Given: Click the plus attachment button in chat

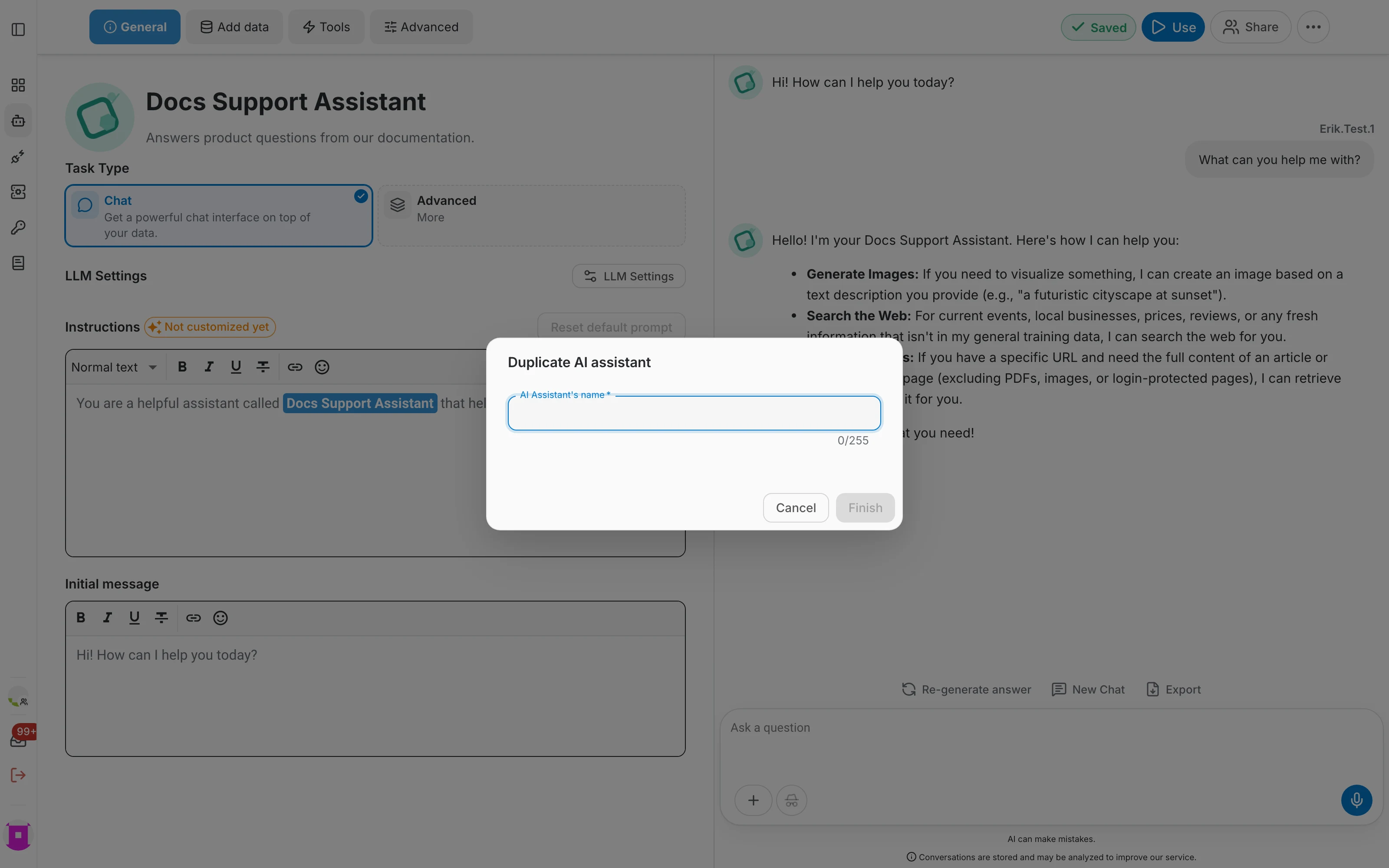Looking at the screenshot, I should coord(753,800).
